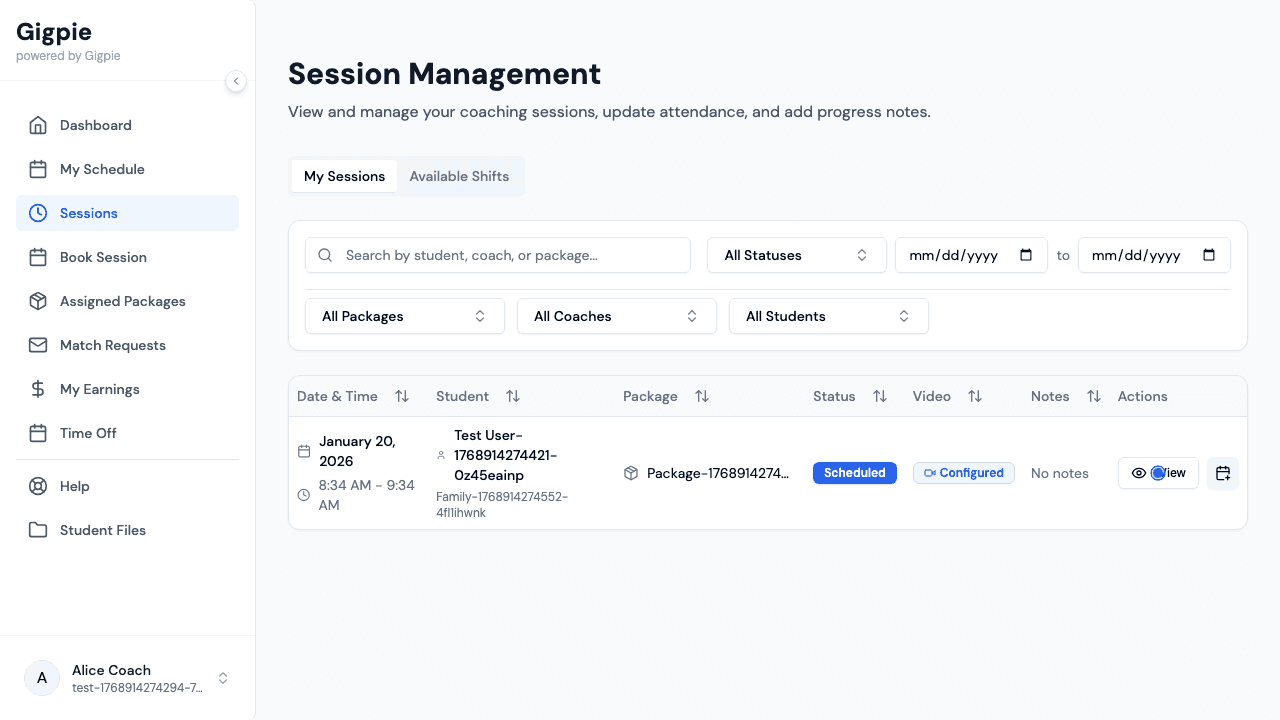Switch to the Available Shifts tab

[460, 176]
